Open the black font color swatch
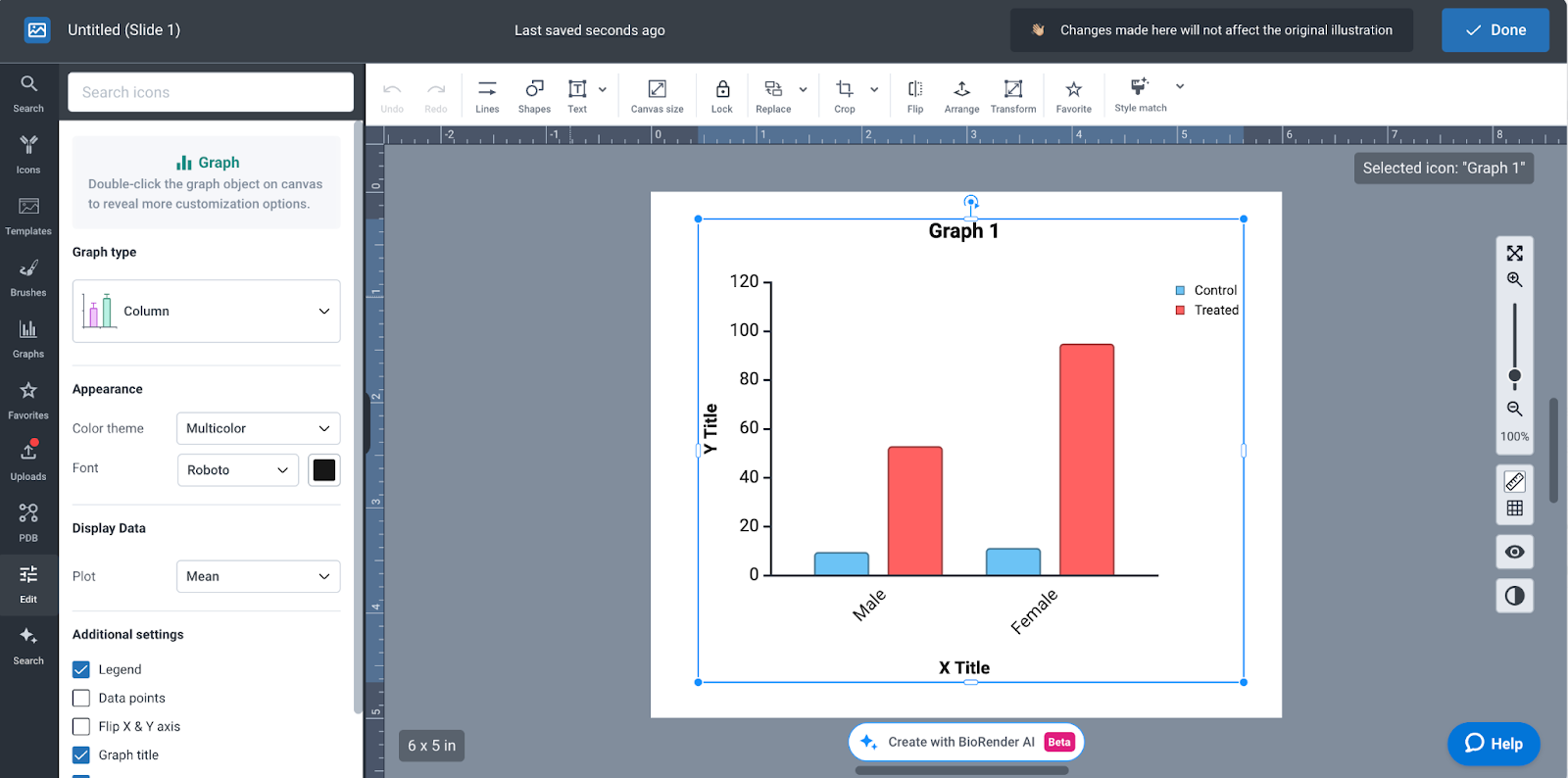This screenshot has width=1568, height=778. point(324,470)
